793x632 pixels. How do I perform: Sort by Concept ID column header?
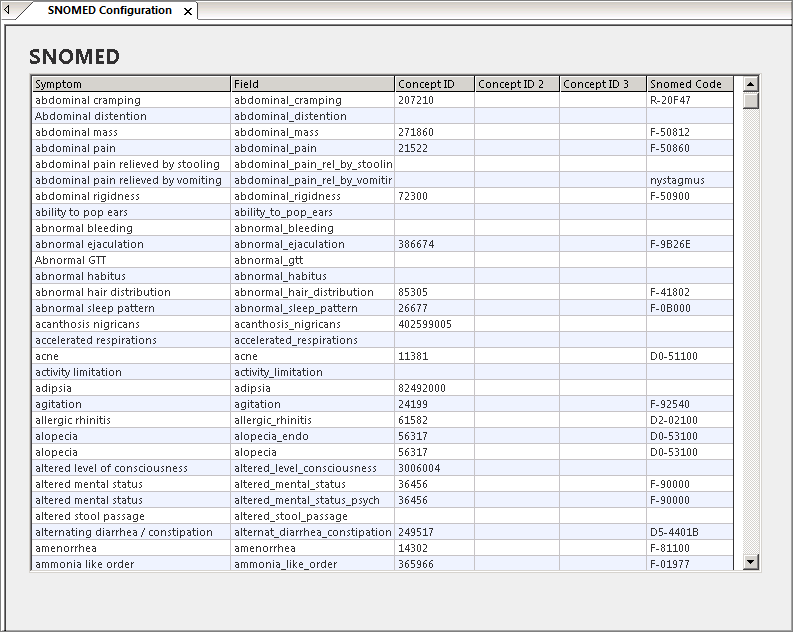coord(434,84)
